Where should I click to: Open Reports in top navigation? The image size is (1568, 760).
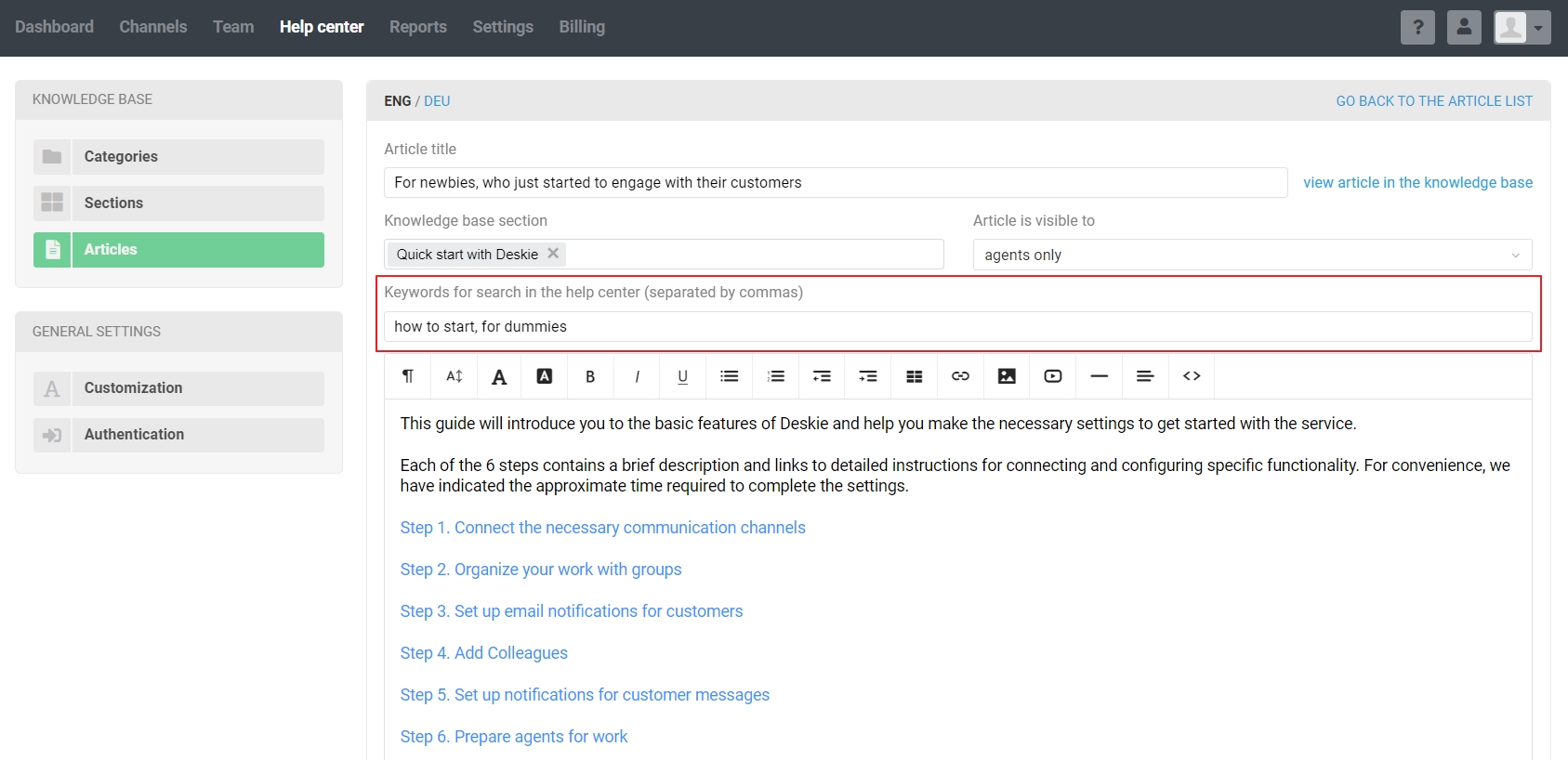click(x=418, y=27)
